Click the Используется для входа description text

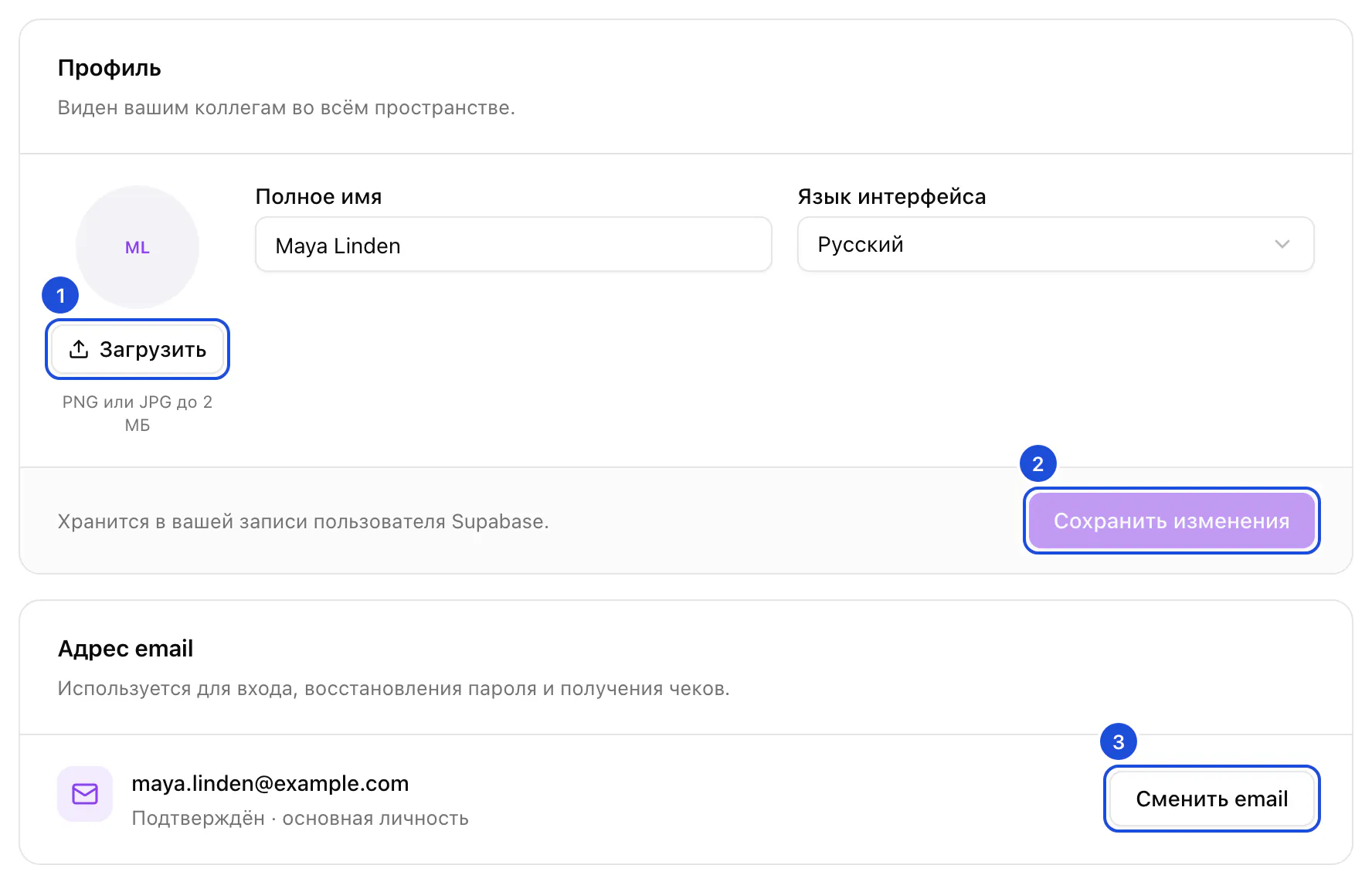click(x=394, y=688)
